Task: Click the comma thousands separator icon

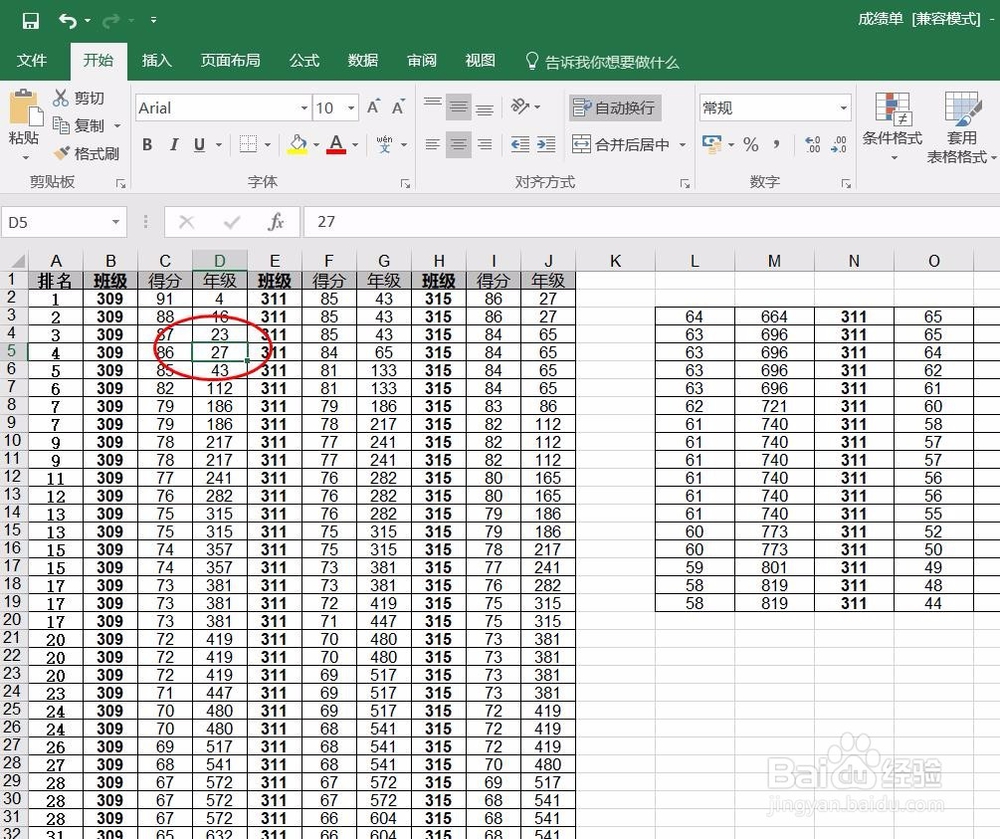Action: [775, 144]
